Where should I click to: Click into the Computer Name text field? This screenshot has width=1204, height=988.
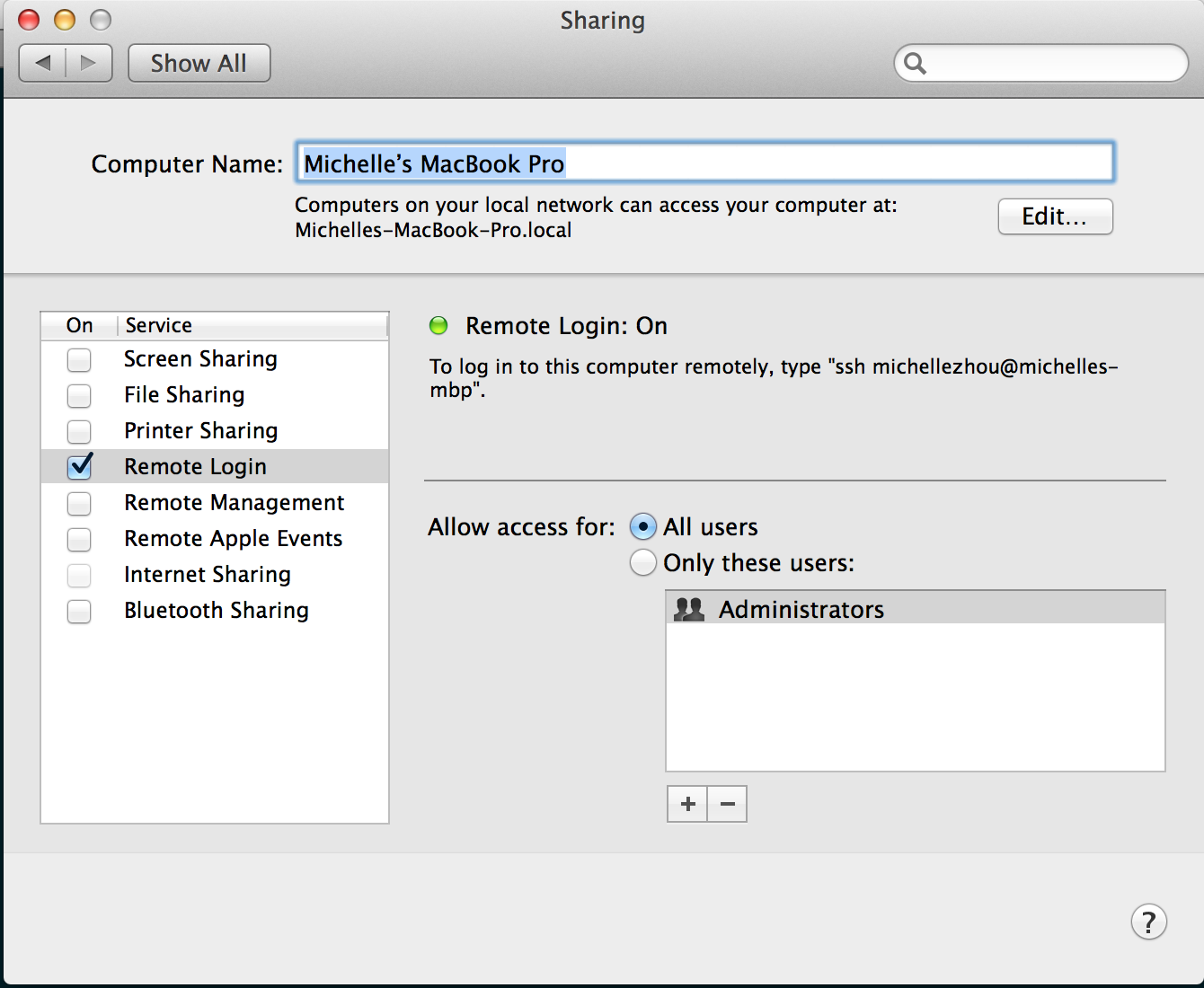tap(809, 163)
